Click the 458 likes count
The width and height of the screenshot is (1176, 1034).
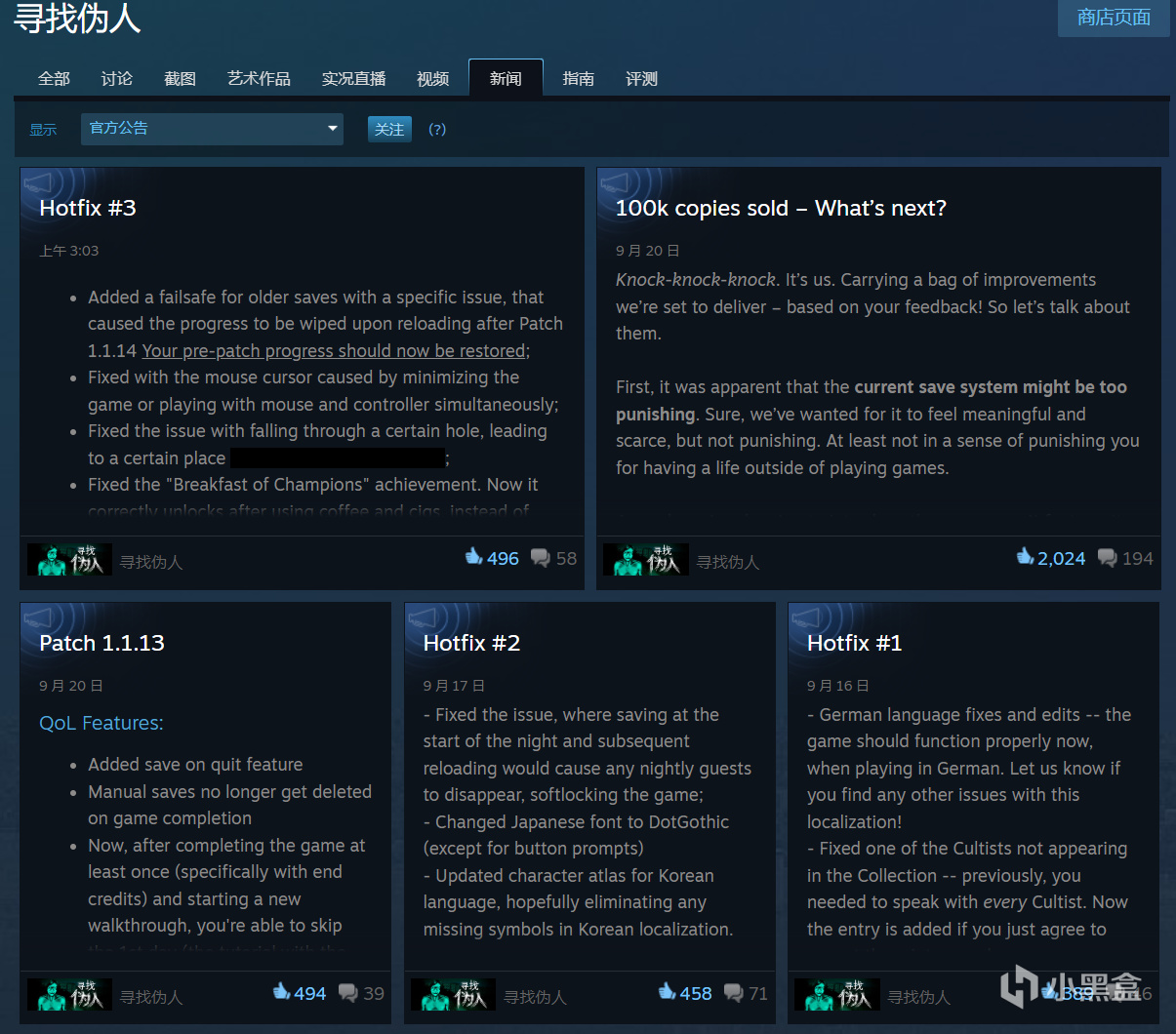(696, 994)
